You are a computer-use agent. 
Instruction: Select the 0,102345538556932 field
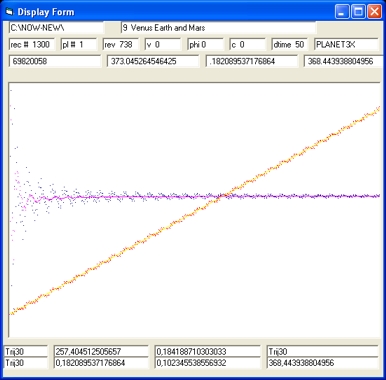click(x=208, y=363)
